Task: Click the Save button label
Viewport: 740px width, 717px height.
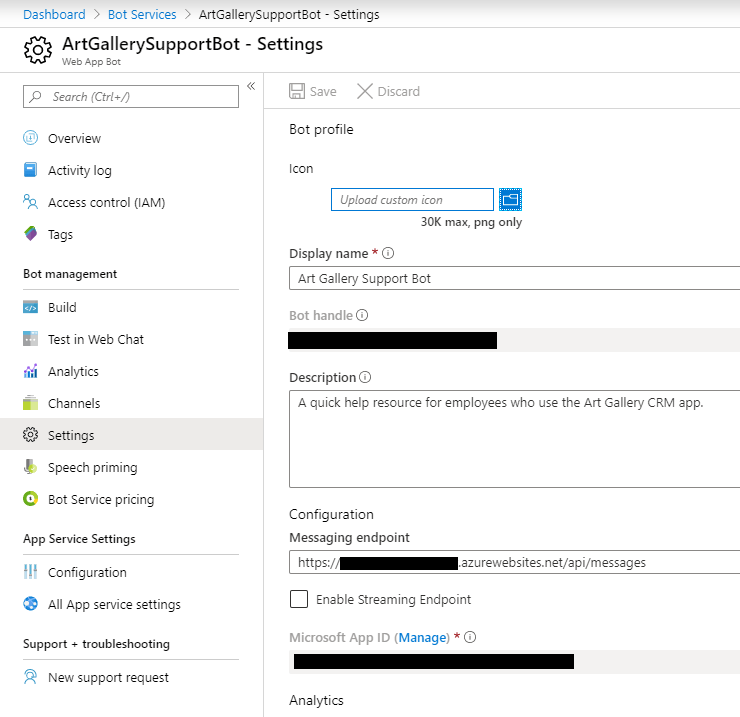Action: click(x=323, y=92)
